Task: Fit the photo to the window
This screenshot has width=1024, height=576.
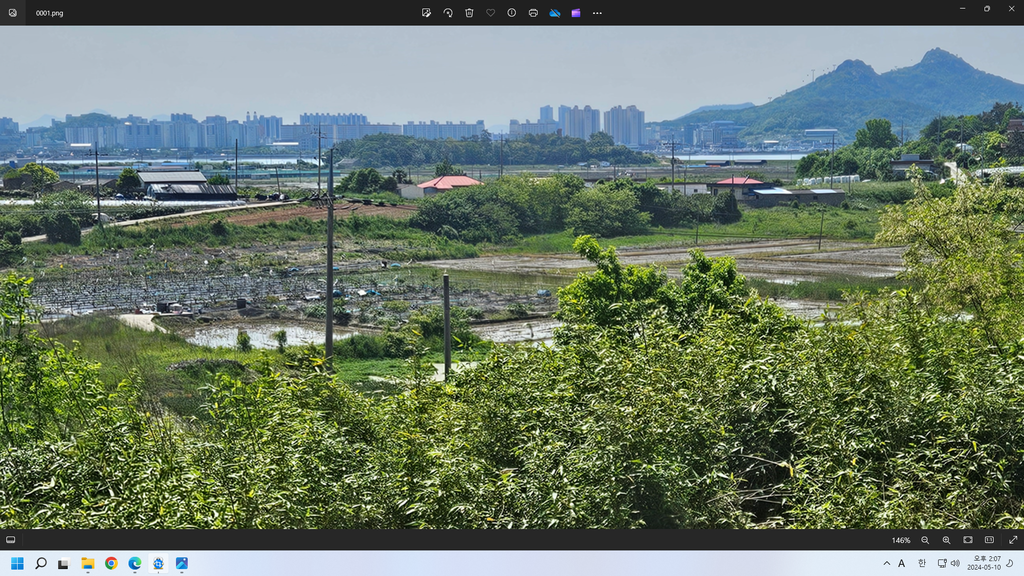Action: pyautogui.click(x=968, y=540)
